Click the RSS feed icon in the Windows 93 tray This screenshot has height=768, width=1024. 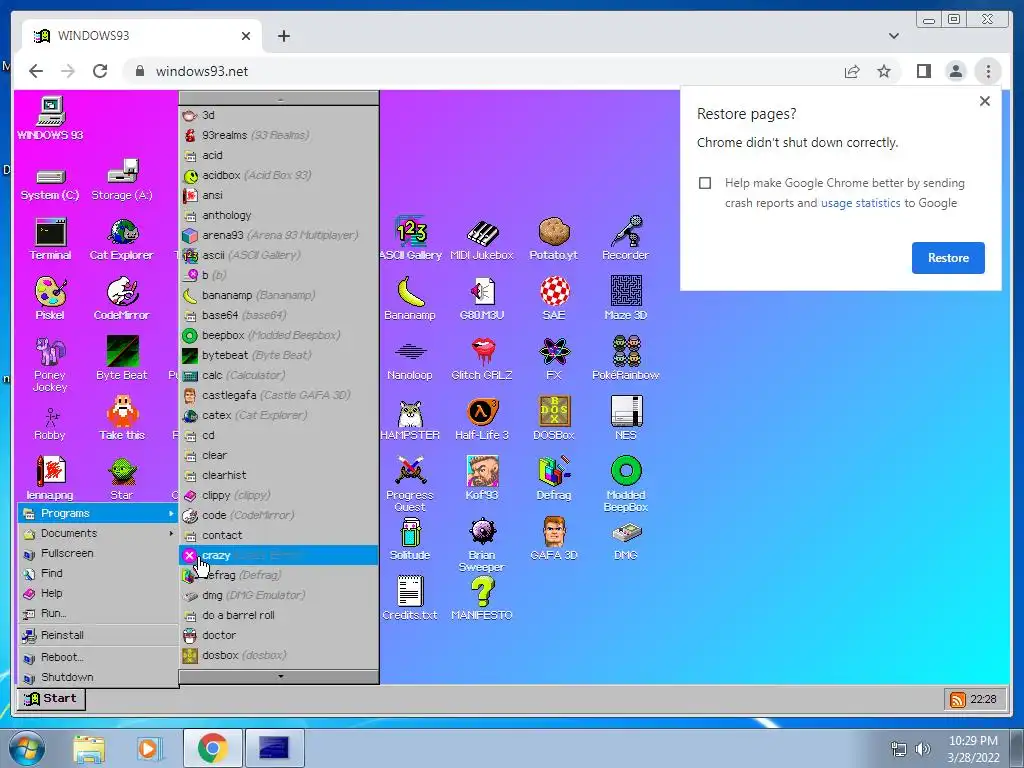(x=957, y=700)
